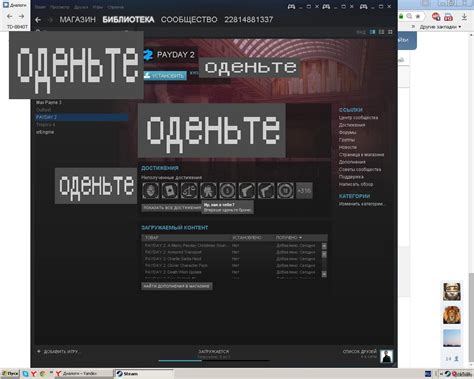Open the Поддержка link

pyautogui.click(x=351, y=177)
